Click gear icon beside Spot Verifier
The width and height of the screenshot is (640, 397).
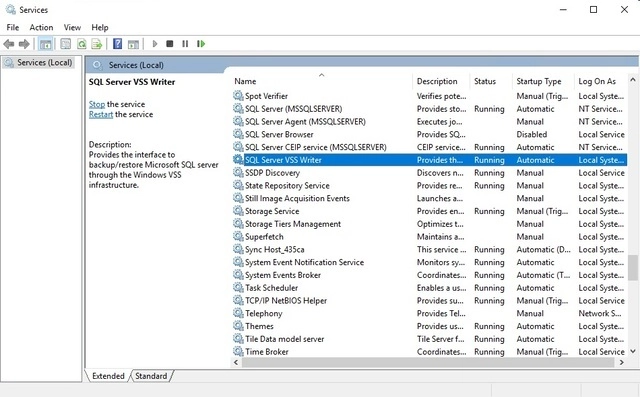(238, 96)
